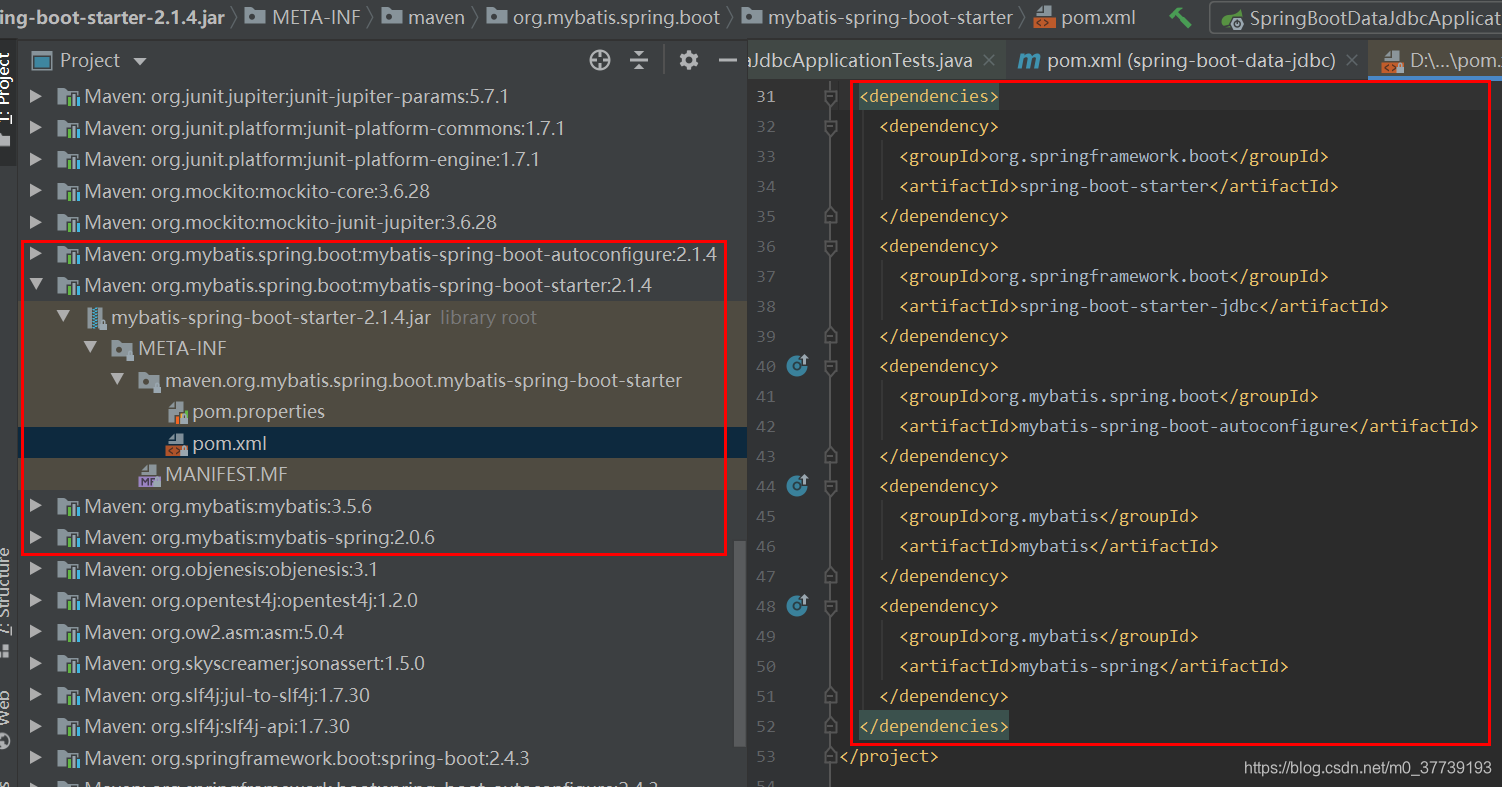Click META-INF in the breadcrumb path
Screen dimensions: 1502x787
303,18
